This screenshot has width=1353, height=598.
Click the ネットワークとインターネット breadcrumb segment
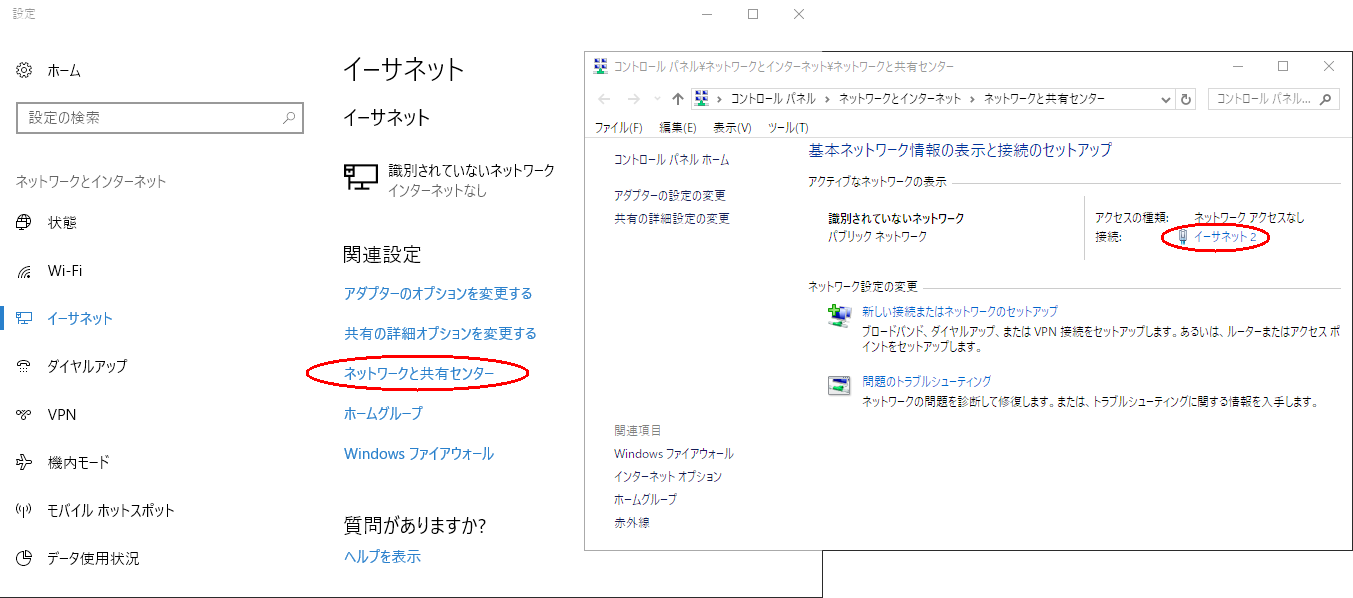[900, 99]
